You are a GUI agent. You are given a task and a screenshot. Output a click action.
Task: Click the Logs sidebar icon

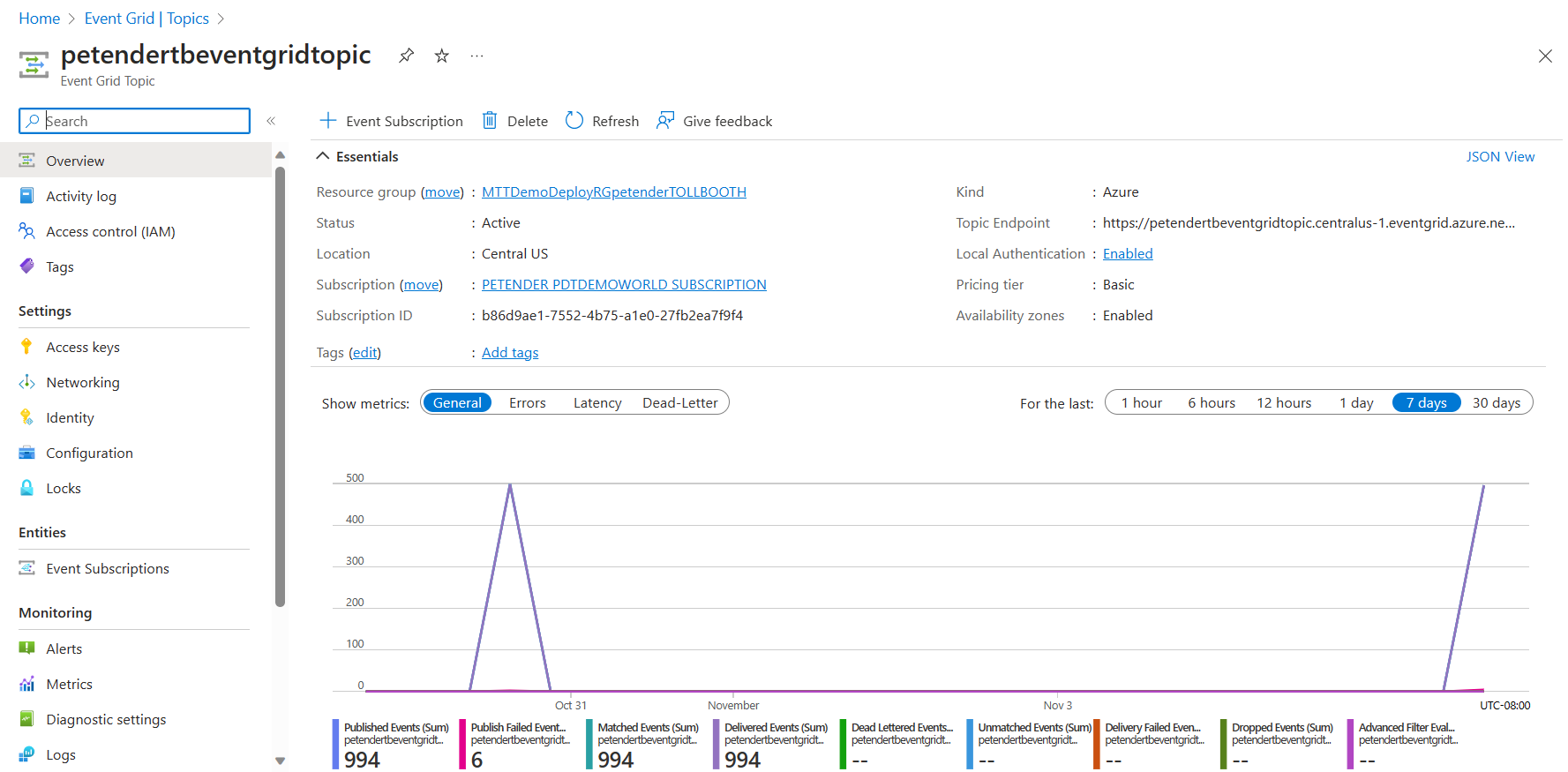tap(27, 754)
